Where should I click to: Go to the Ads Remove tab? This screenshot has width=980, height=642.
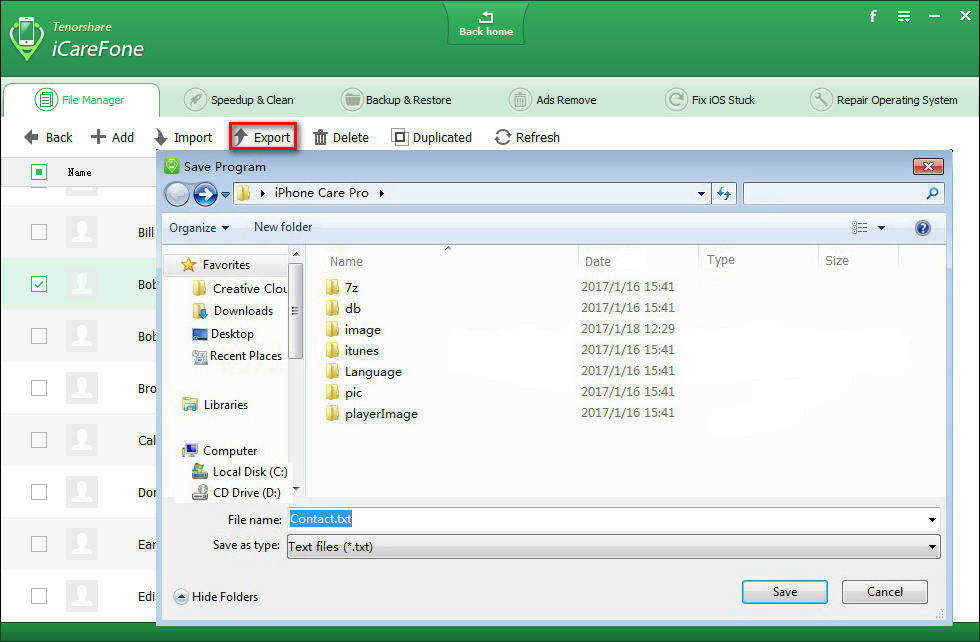pos(552,100)
